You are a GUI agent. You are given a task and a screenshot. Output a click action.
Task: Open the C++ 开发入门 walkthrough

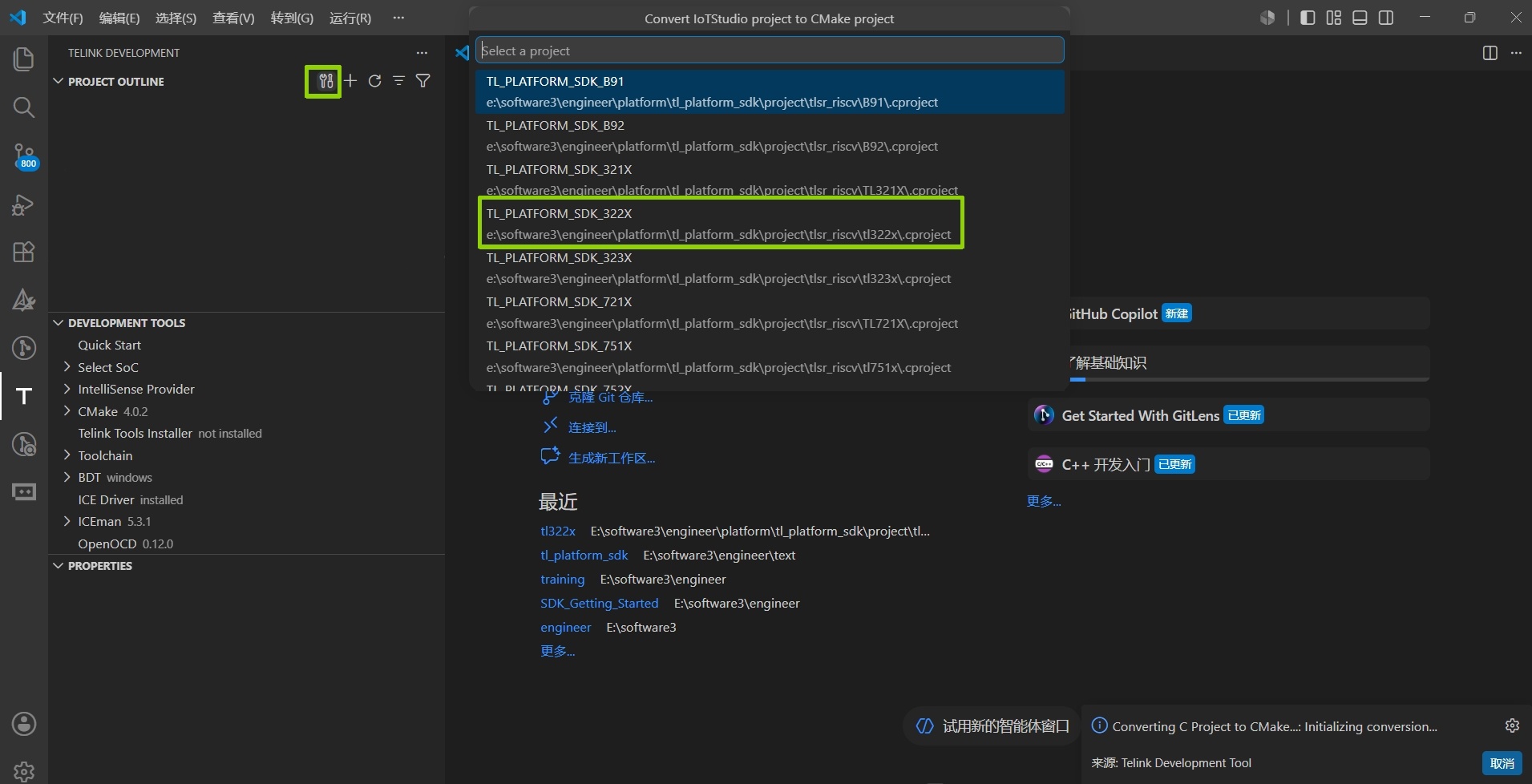click(x=1228, y=464)
